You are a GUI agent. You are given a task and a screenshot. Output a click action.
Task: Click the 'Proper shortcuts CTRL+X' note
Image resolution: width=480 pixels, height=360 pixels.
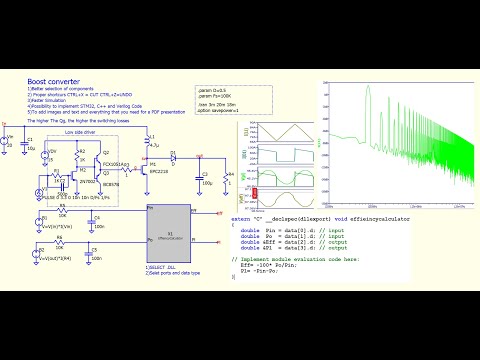click(x=80, y=95)
